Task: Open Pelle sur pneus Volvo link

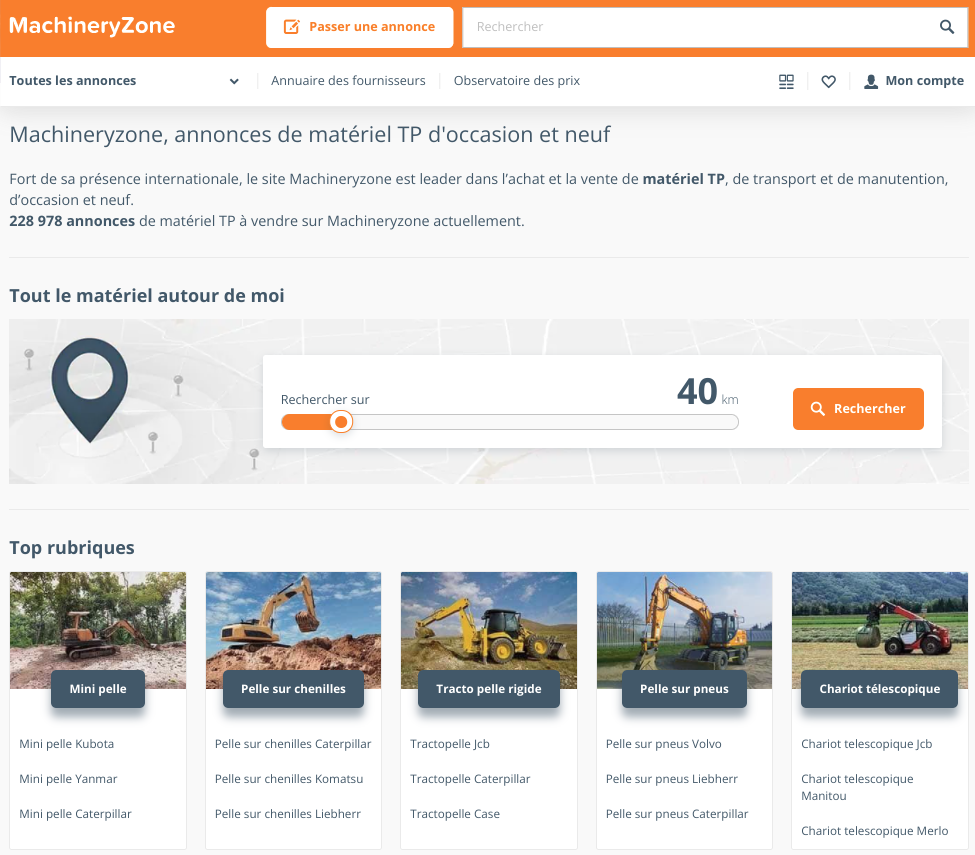Action: click(x=663, y=744)
